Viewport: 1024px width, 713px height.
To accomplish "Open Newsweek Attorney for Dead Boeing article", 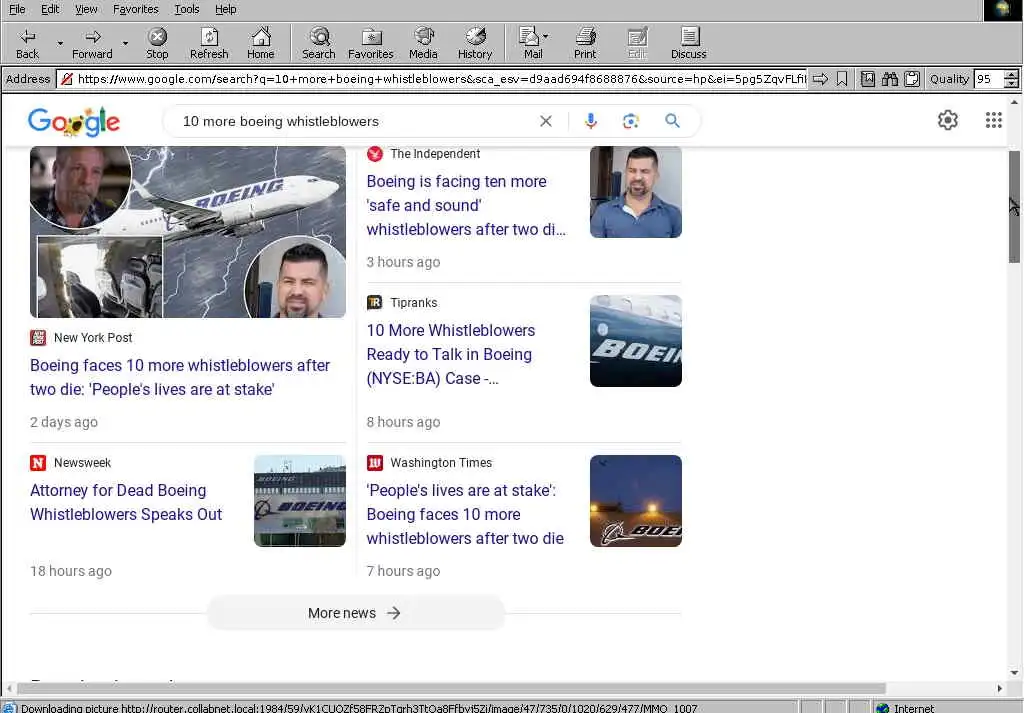I will pos(126,502).
